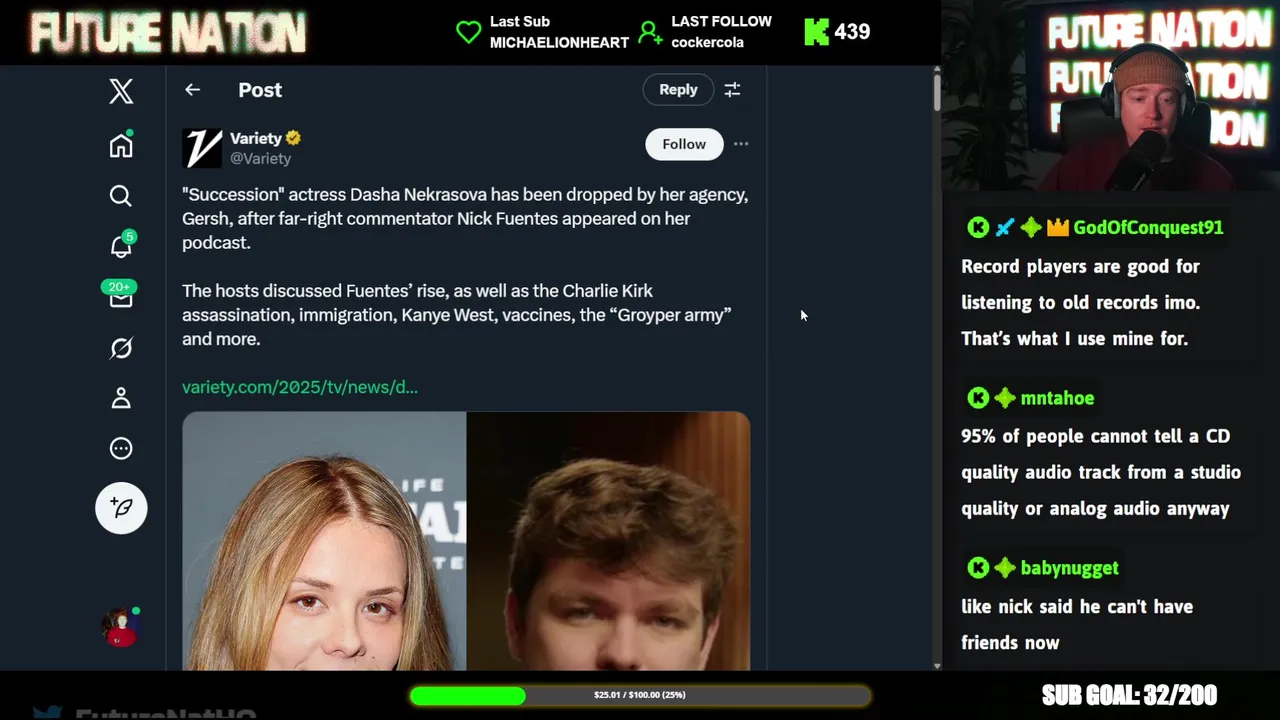Click the crown badge beside GodOfConquest91
The height and width of the screenshot is (720, 1280).
[x=1058, y=228]
